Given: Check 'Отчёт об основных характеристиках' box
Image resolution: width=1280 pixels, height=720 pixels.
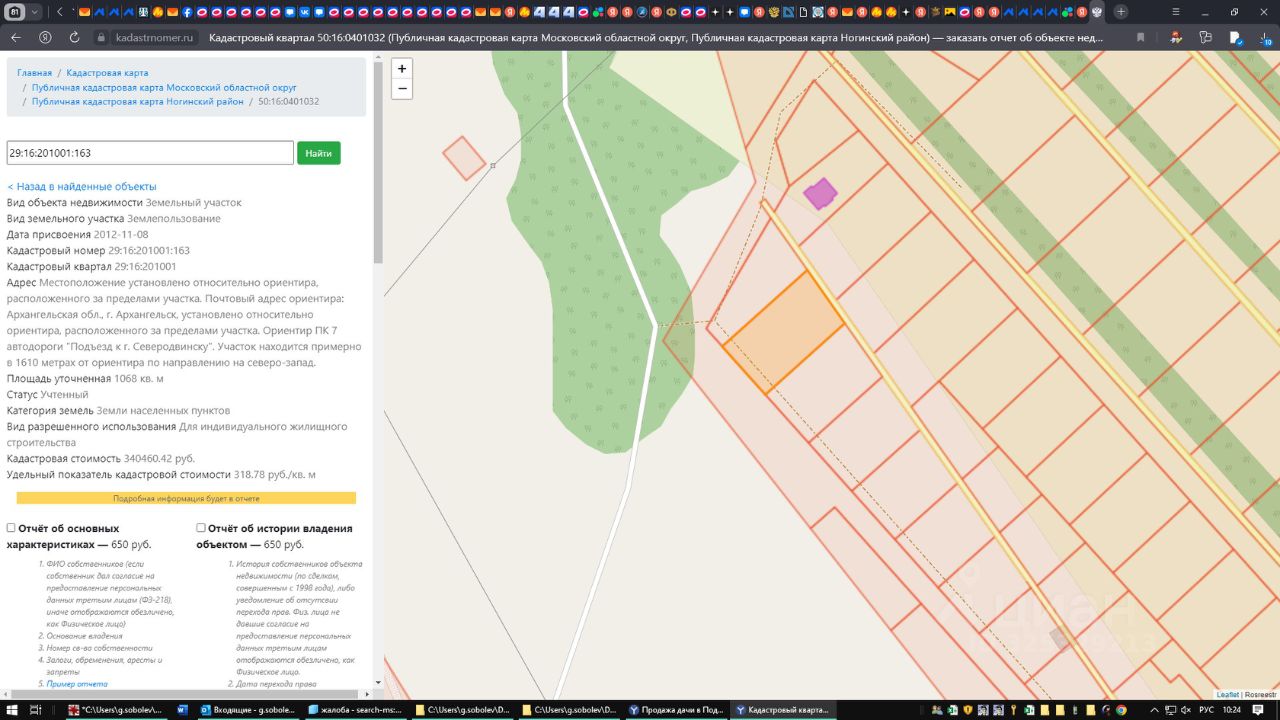Looking at the screenshot, I should tap(11, 528).
